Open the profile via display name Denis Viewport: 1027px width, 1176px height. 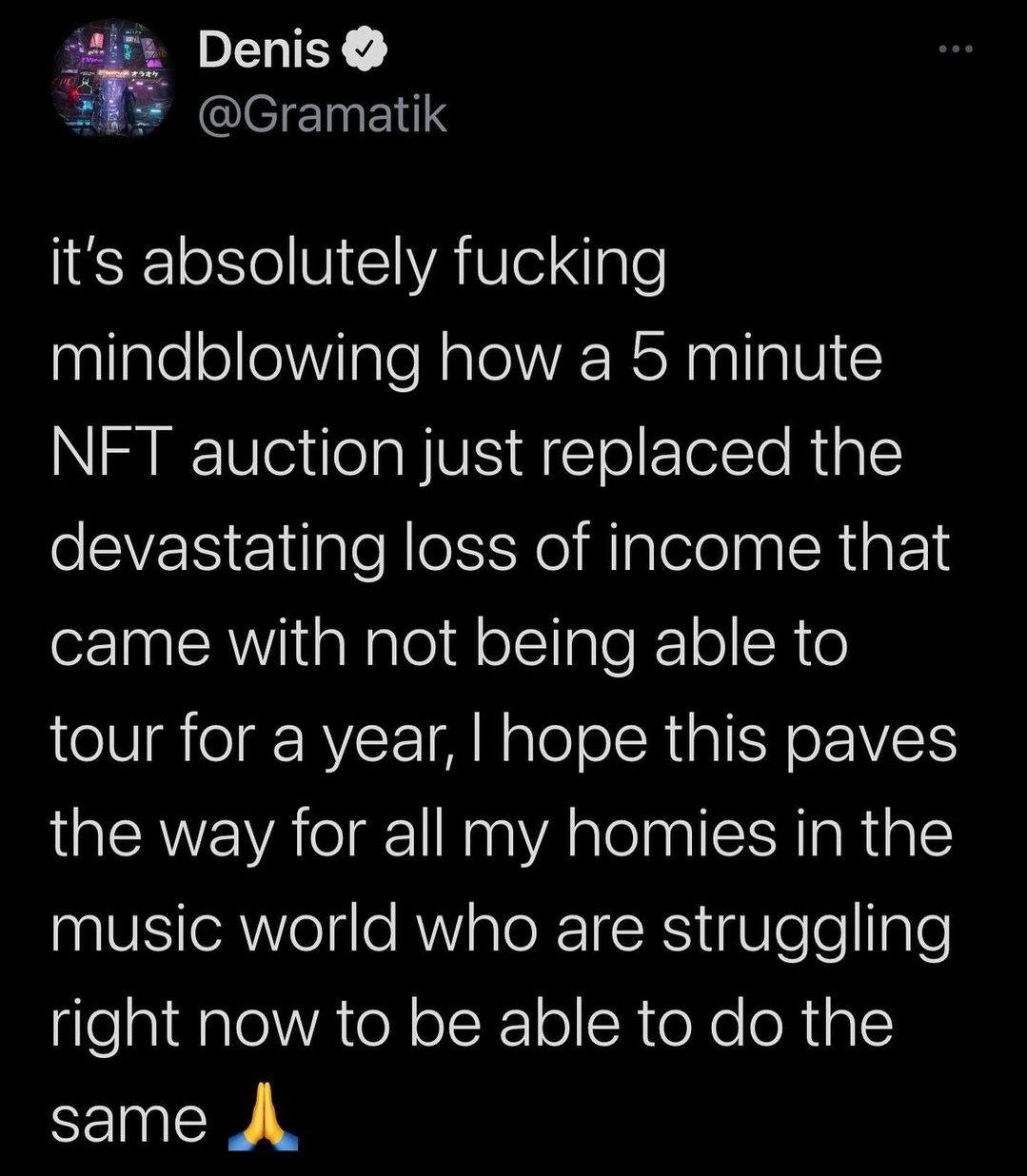tap(264, 51)
